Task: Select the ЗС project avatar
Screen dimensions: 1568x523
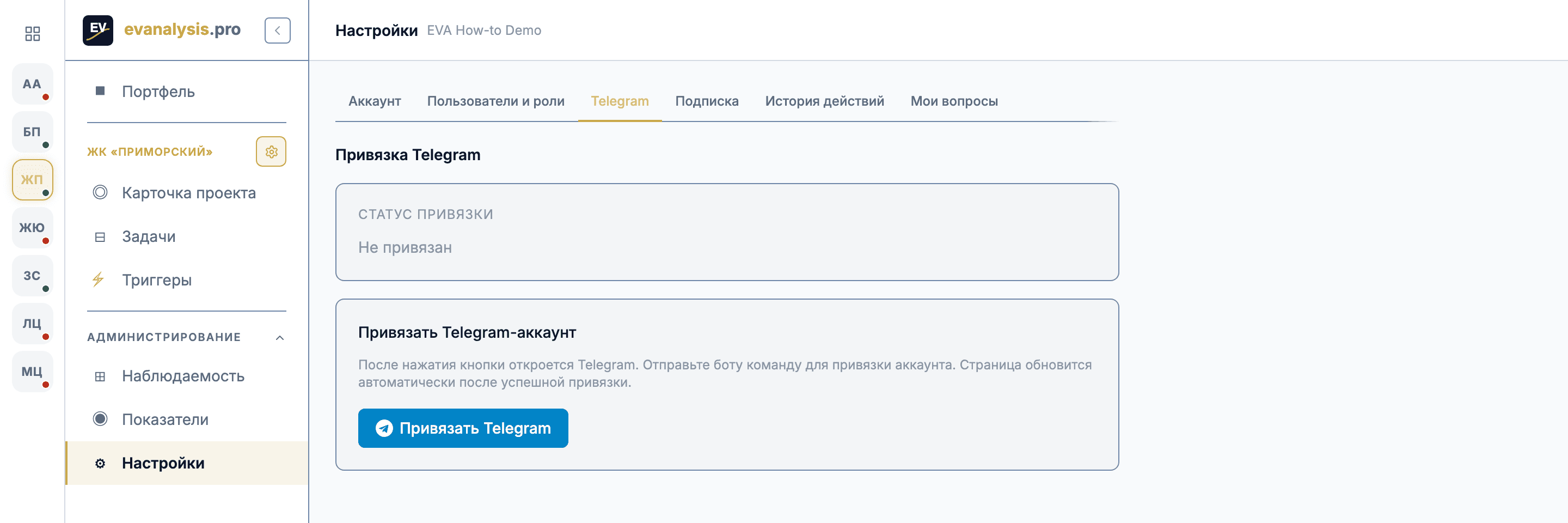Action: click(32, 276)
